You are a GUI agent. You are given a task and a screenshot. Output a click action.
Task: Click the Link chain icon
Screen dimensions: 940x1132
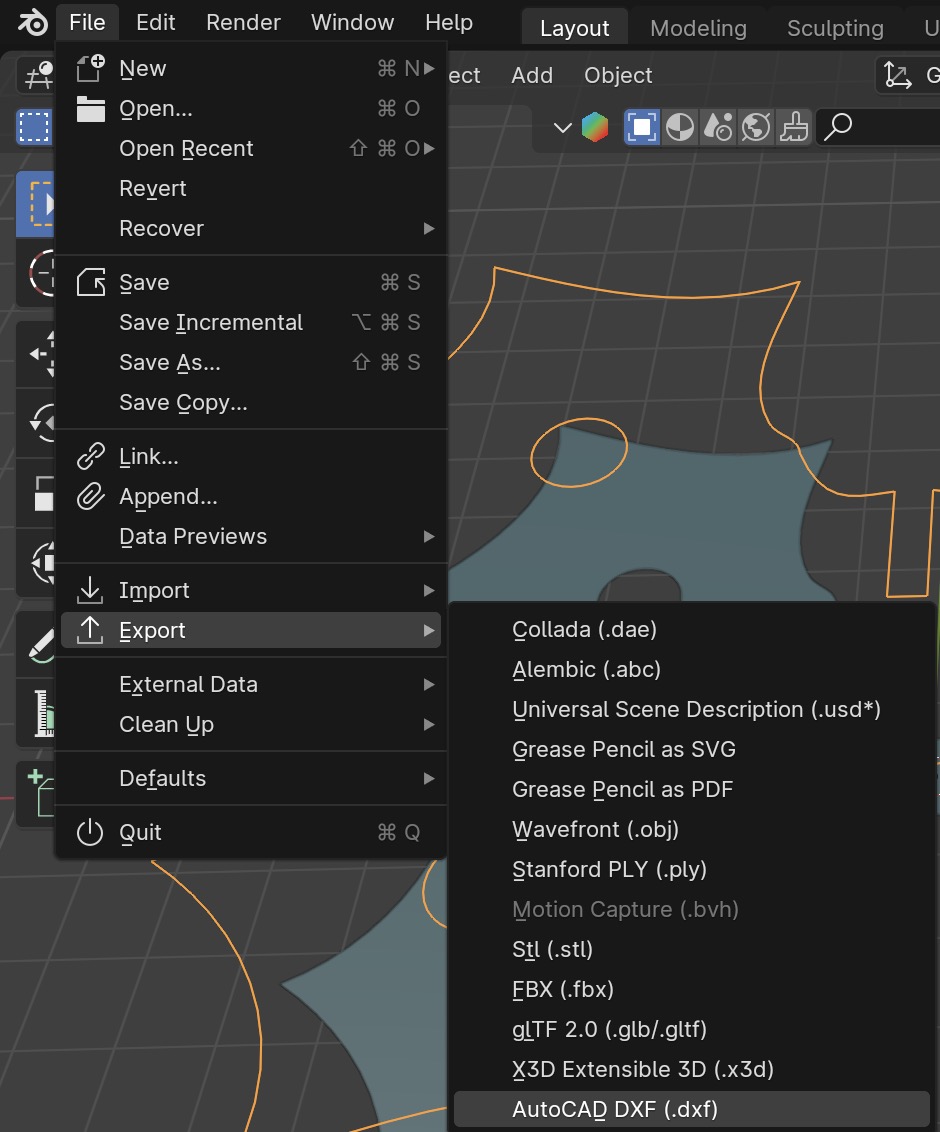coord(91,456)
